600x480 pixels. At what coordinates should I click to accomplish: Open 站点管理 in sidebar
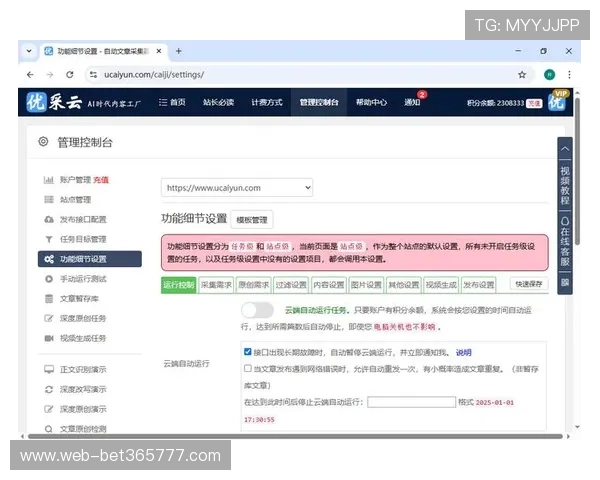tap(75, 200)
